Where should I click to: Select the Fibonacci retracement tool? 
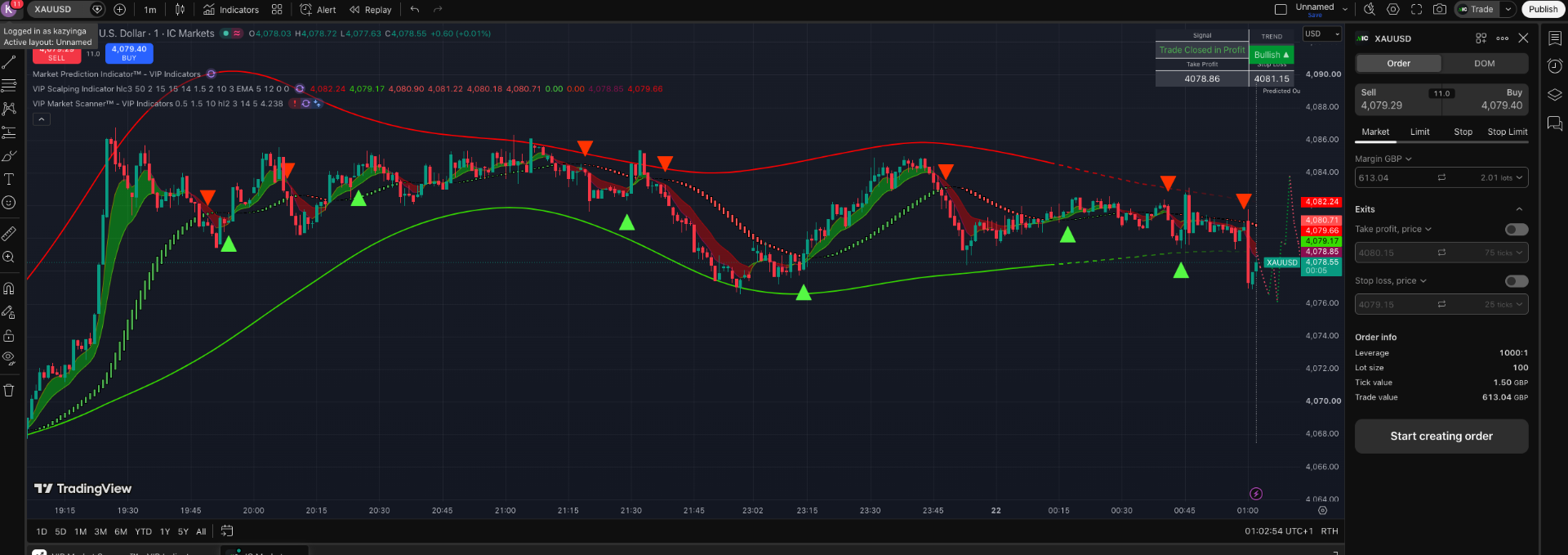pyautogui.click(x=9, y=85)
